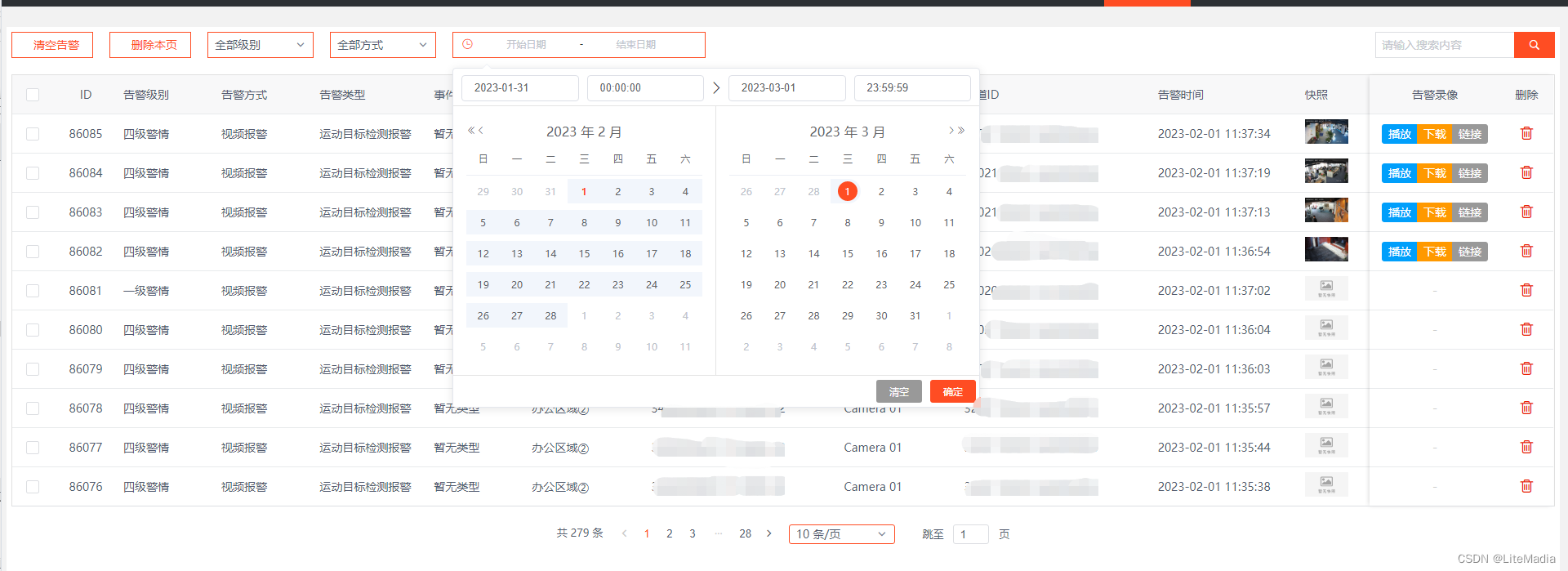Delete alarm 86080 with trash icon

click(1526, 329)
